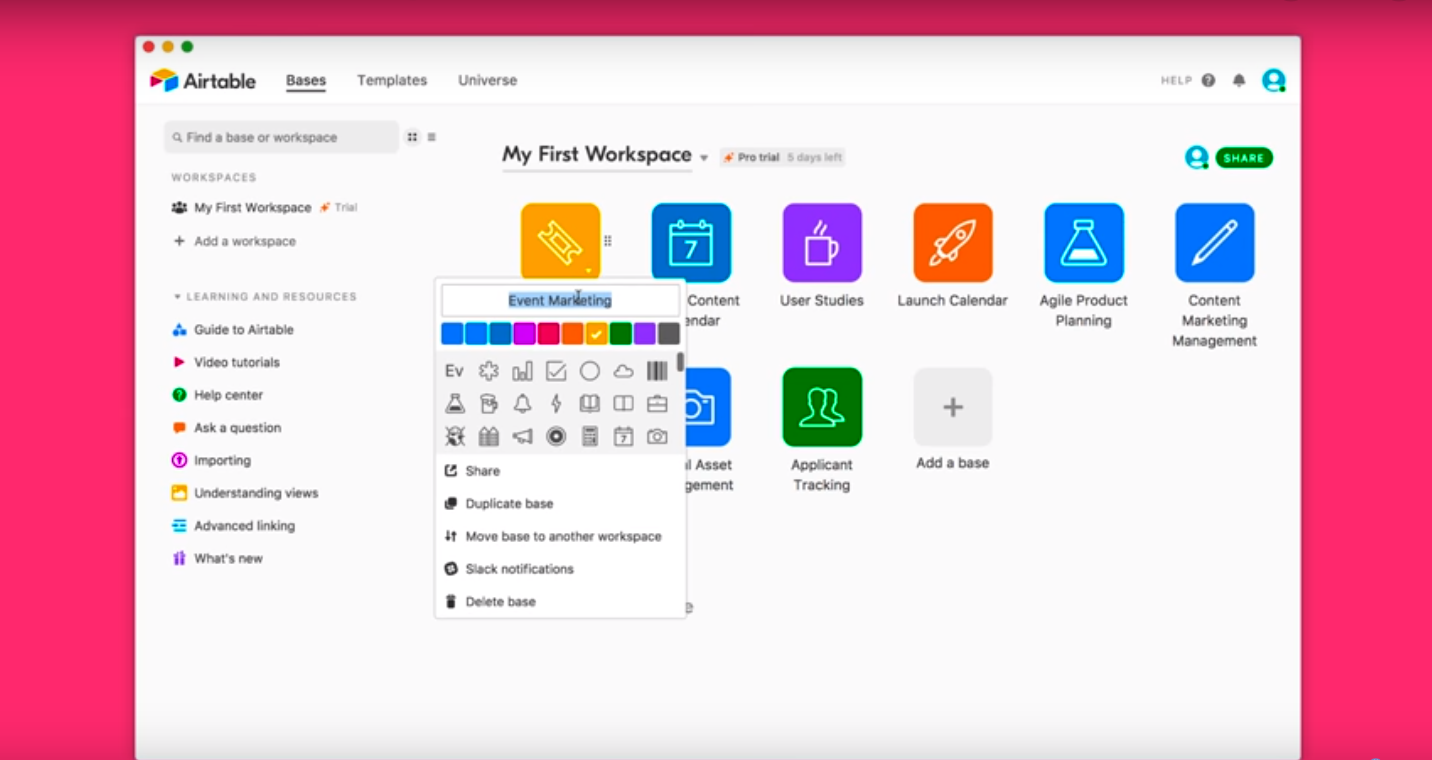Close the Event Marketing base options arrow
The height and width of the screenshot is (760, 1432).
click(x=588, y=270)
